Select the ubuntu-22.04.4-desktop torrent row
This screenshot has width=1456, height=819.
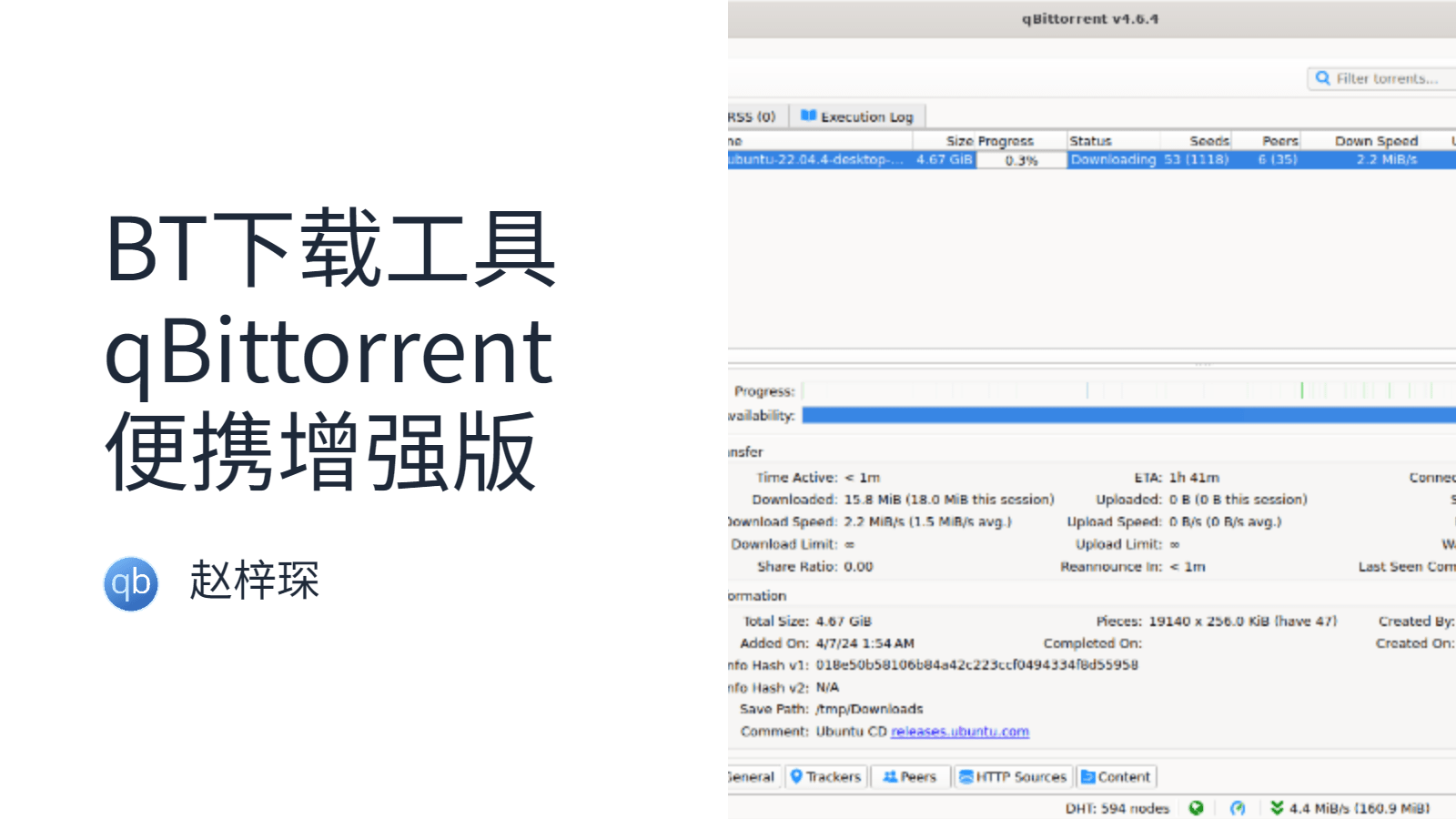[x=1092, y=159]
